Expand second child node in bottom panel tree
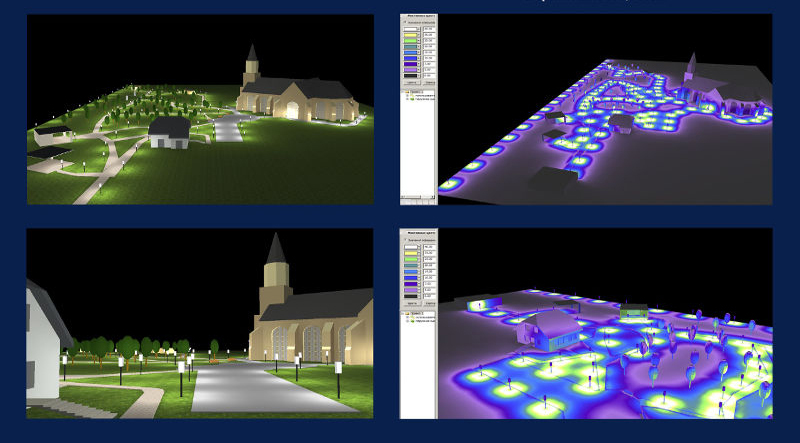The width and height of the screenshot is (800, 443). click(407, 321)
